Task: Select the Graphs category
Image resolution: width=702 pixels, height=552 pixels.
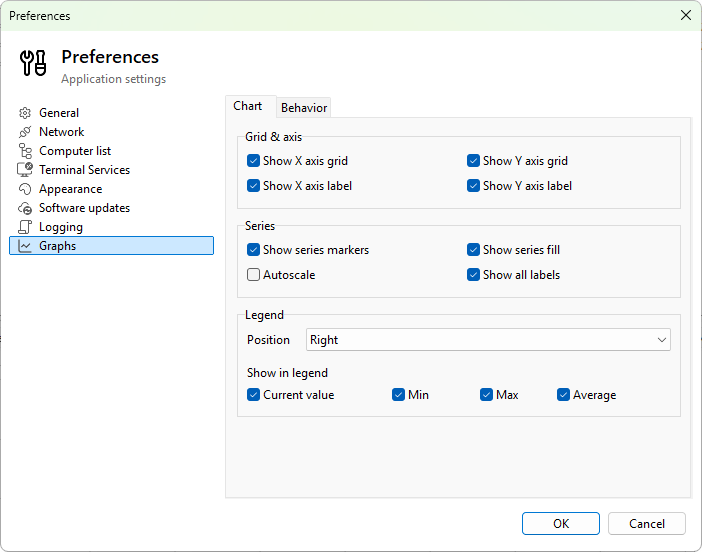Action: pyautogui.click(x=111, y=246)
